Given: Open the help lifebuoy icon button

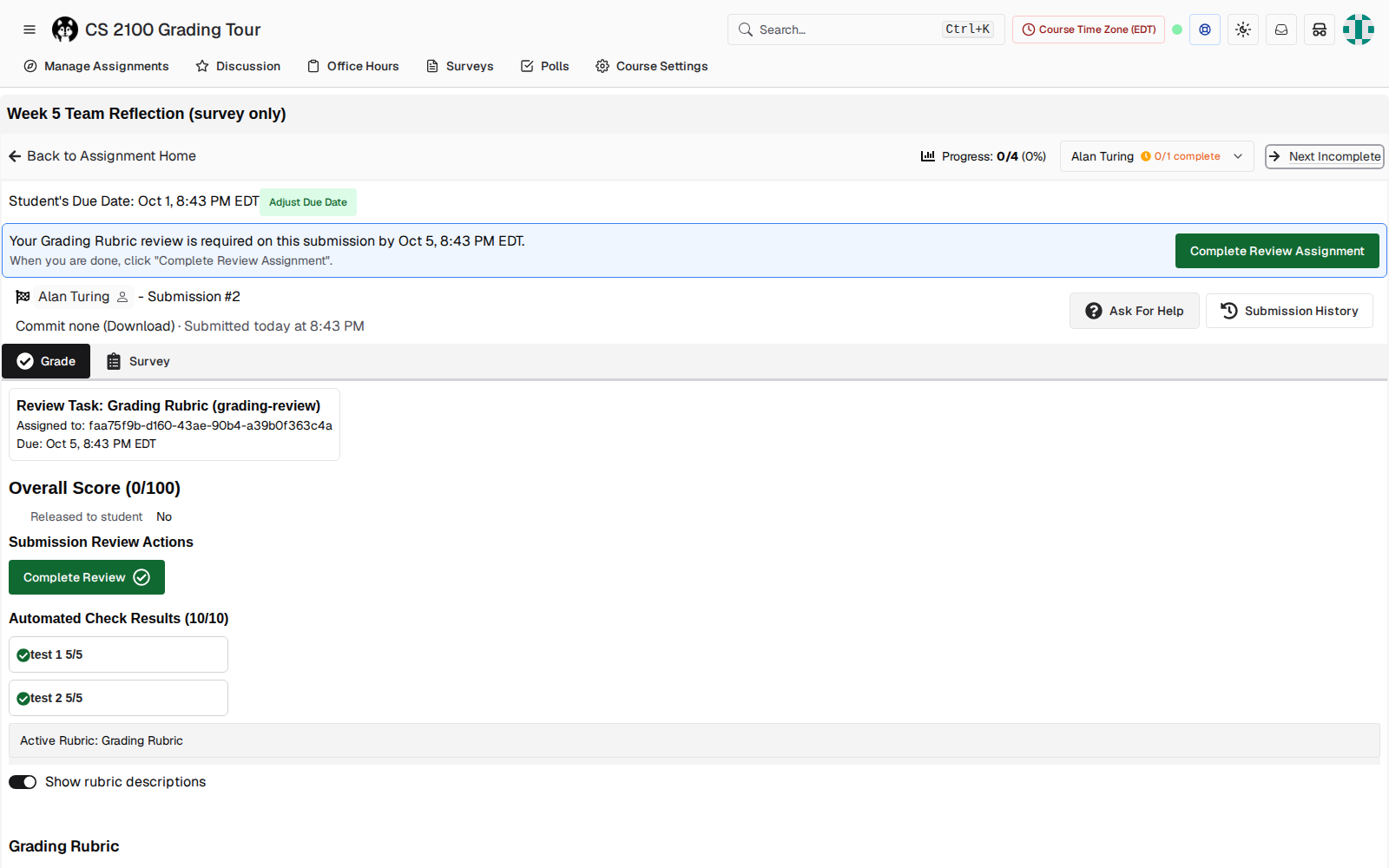Looking at the screenshot, I should click(1205, 30).
